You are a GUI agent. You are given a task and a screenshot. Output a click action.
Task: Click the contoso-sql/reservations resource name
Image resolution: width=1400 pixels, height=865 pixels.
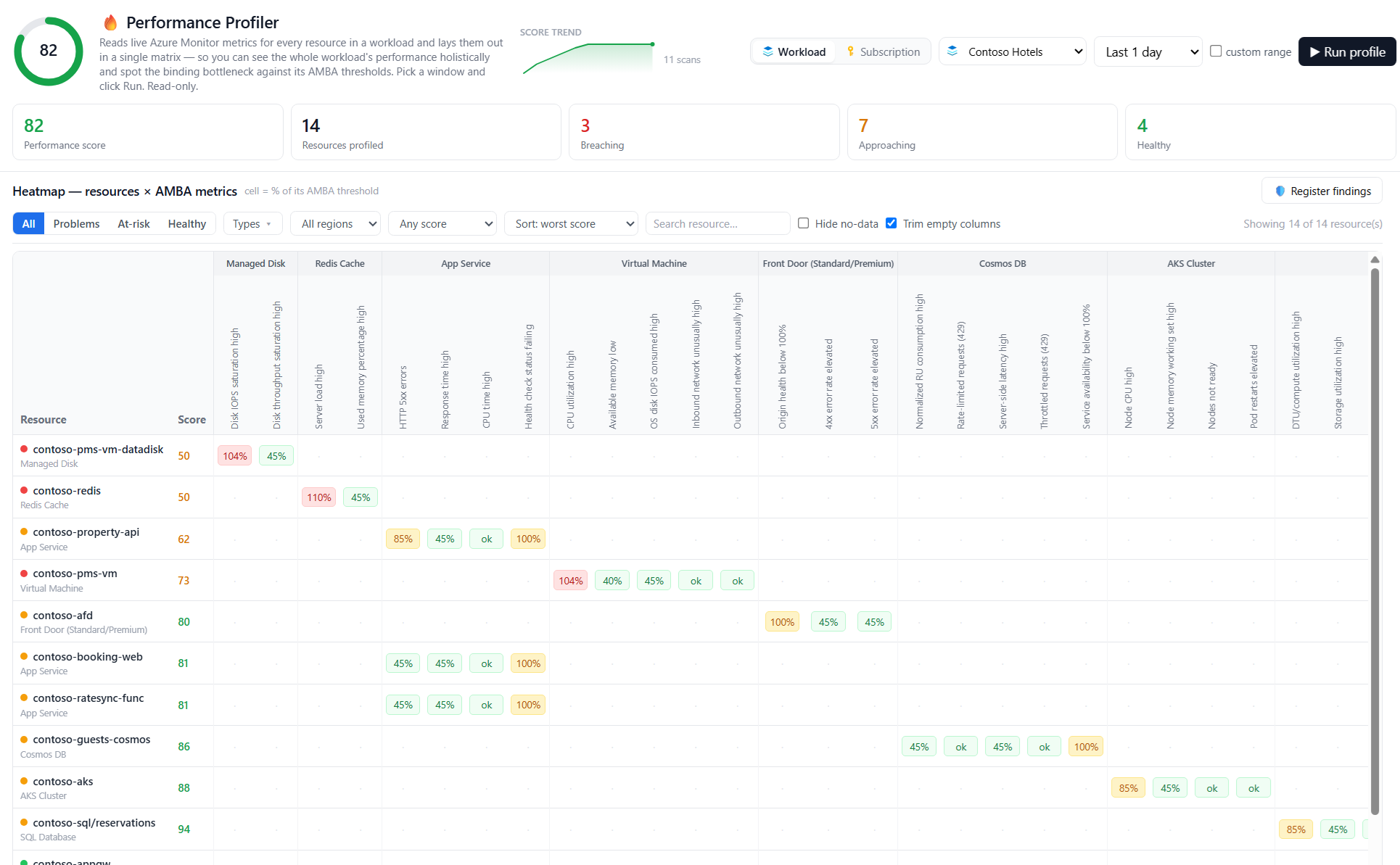94,822
